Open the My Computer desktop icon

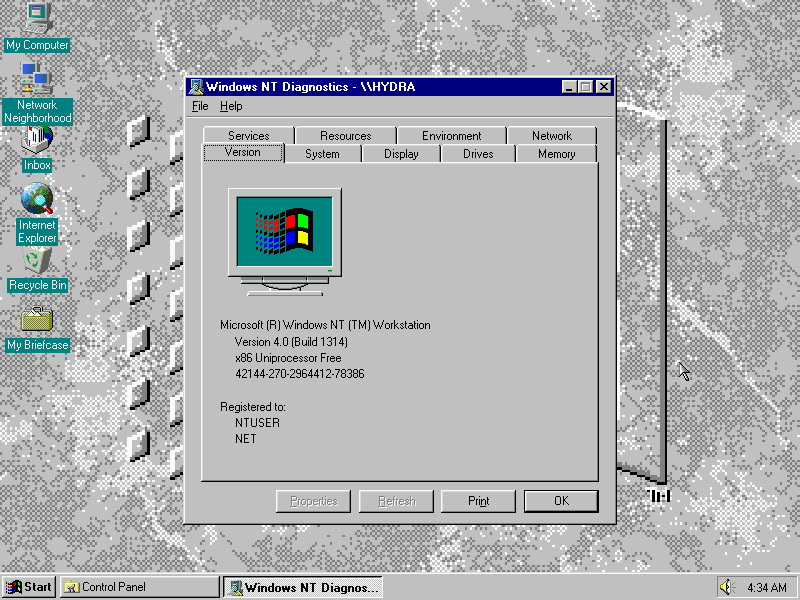click(x=37, y=16)
